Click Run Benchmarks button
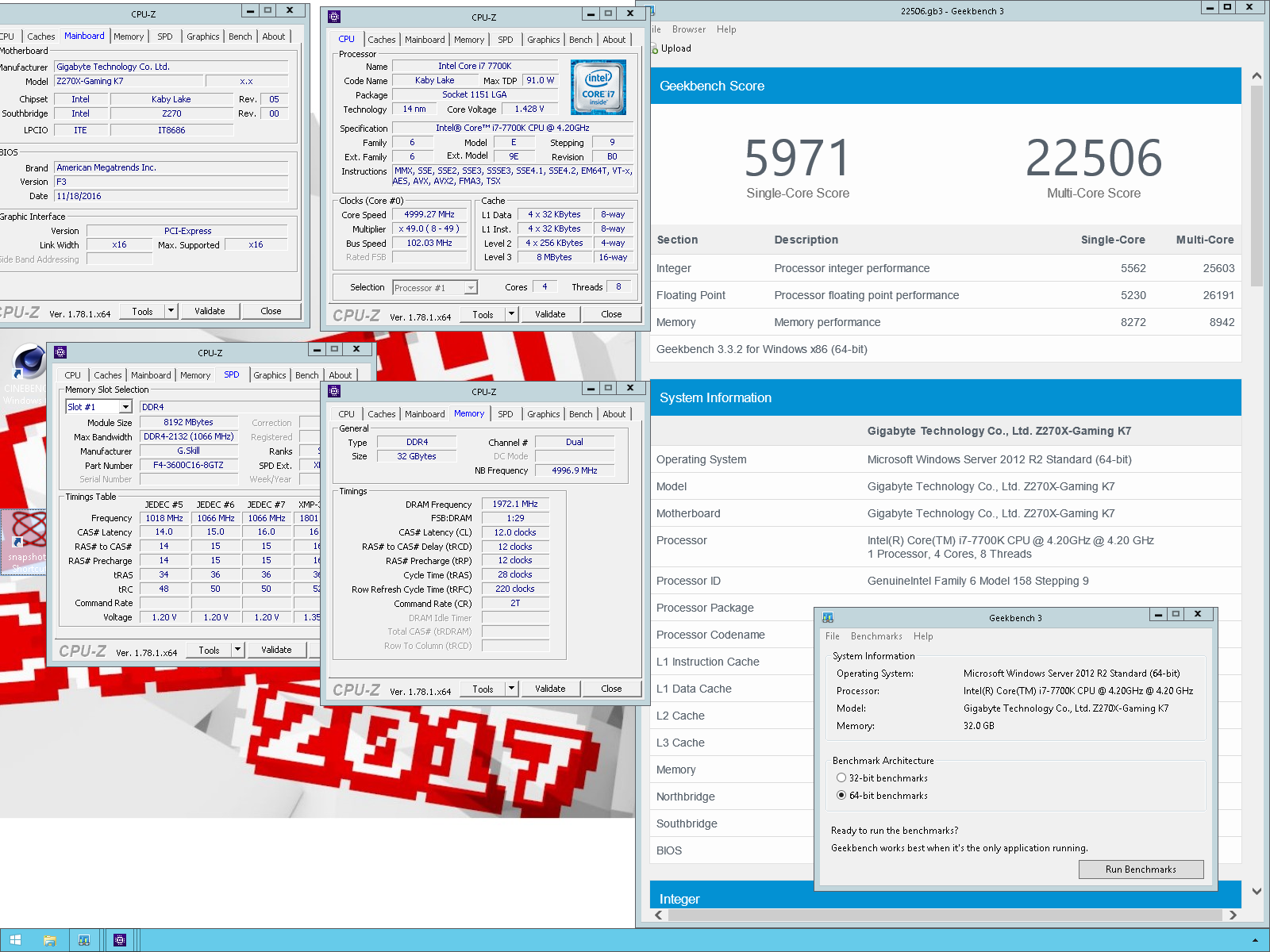The width and height of the screenshot is (1270, 952). point(1141,869)
